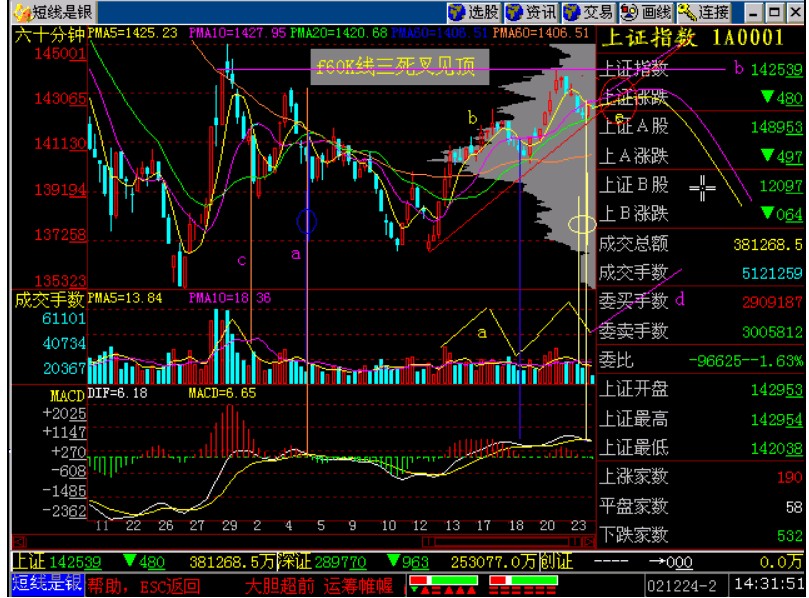Click the 5121259 volume value in quote panel
Screen dimensions: 809x598
772,273
